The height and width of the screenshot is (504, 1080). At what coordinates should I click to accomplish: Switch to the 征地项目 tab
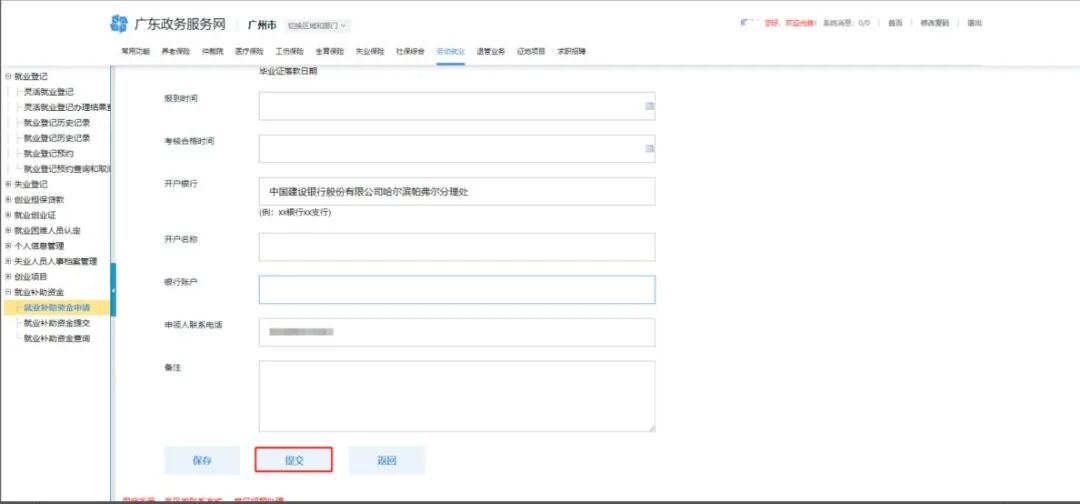point(531,51)
